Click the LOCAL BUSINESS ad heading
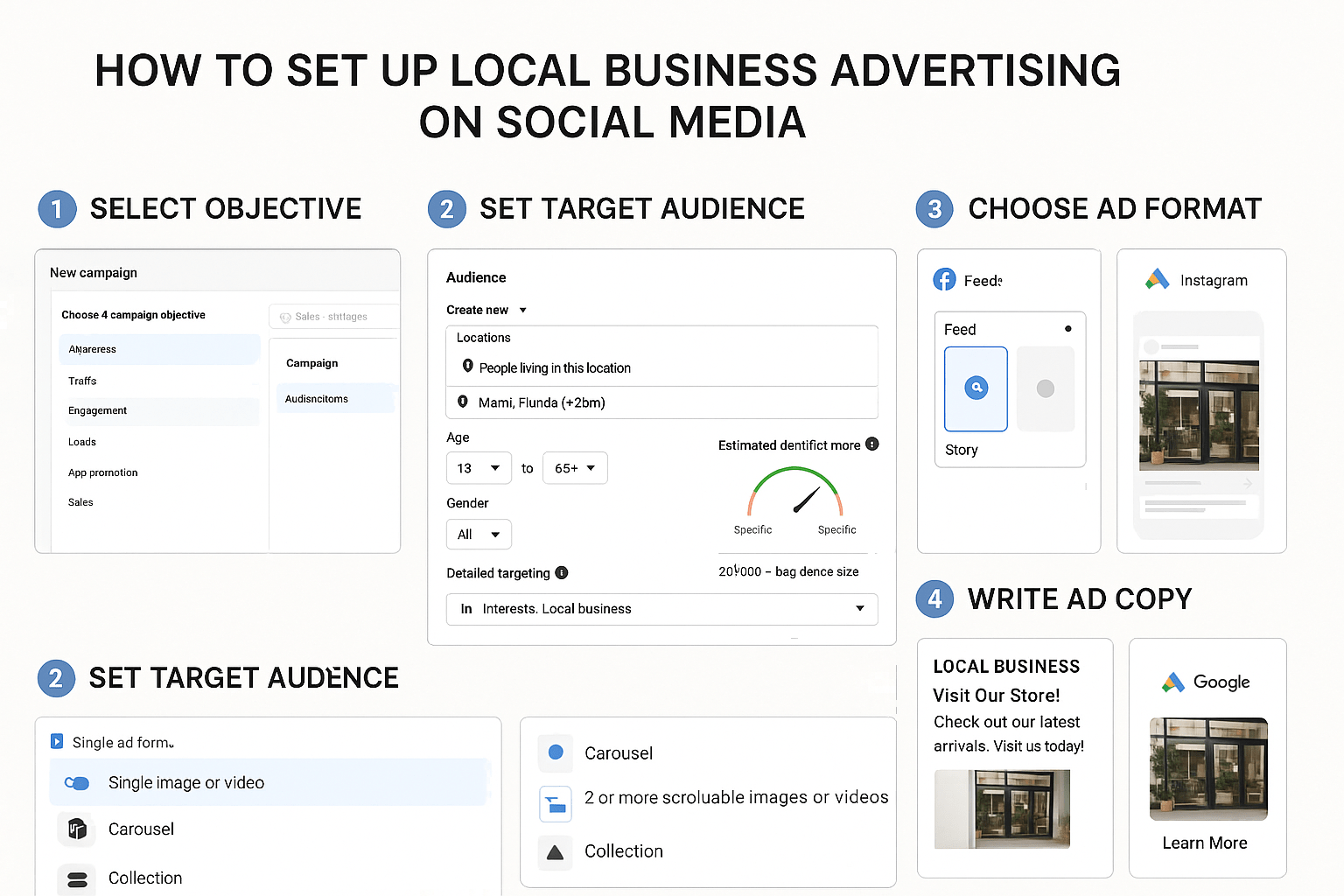Screen dimensions: 1344x896 point(1006,667)
